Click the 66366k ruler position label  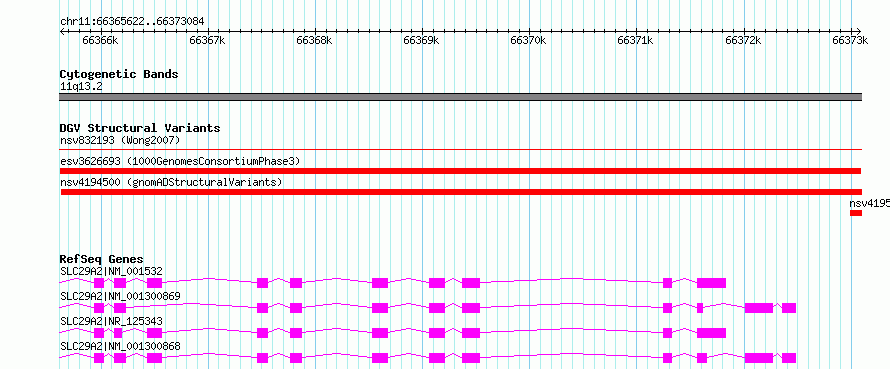(100, 40)
